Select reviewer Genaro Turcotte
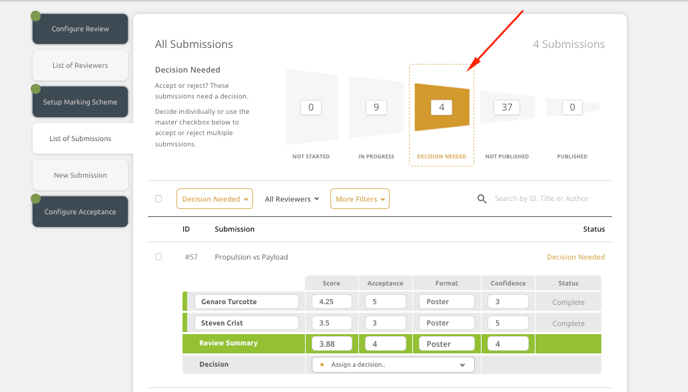Screen dimensions: 688x392 pos(246,302)
